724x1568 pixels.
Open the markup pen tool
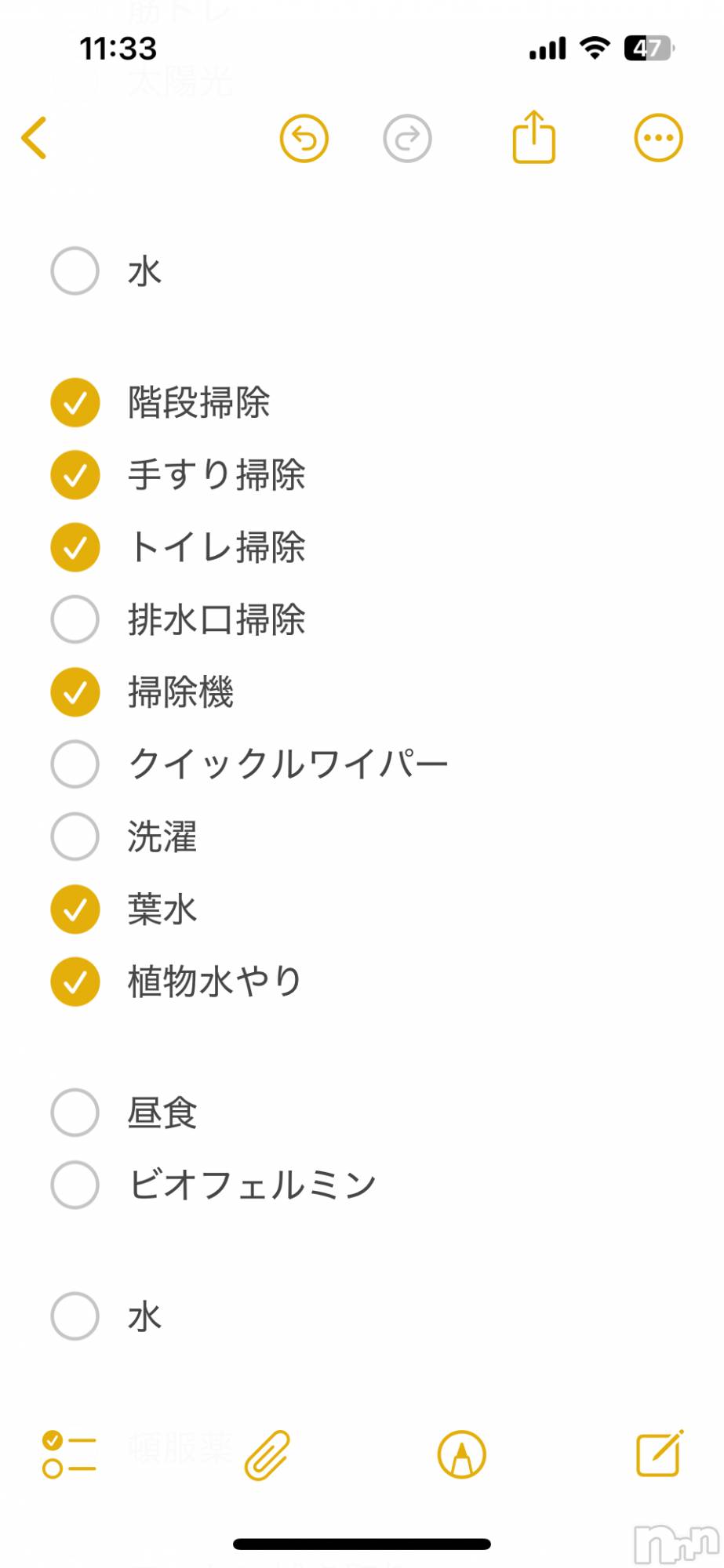point(462,1455)
